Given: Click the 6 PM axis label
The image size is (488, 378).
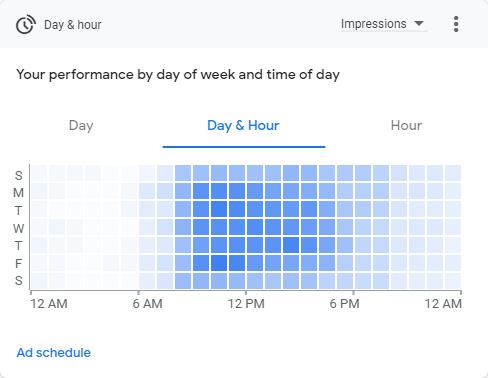Looking at the screenshot, I should [345, 304].
